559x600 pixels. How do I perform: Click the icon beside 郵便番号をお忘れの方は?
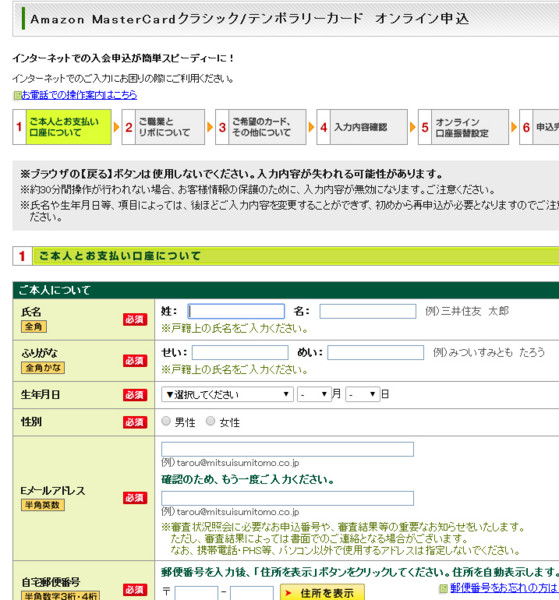tap(443, 588)
